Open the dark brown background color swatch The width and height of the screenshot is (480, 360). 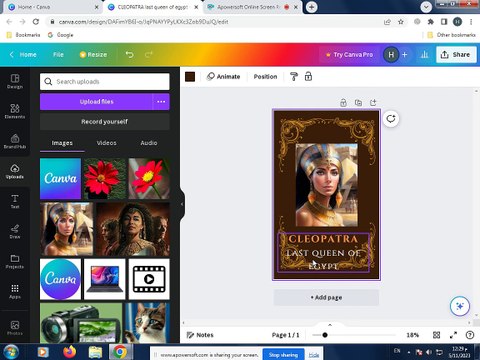coord(190,77)
